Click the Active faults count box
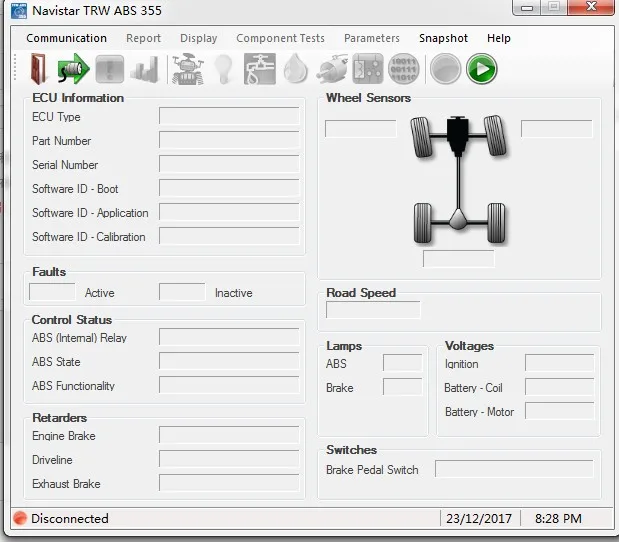This screenshot has height=542, width=619. (52, 292)
